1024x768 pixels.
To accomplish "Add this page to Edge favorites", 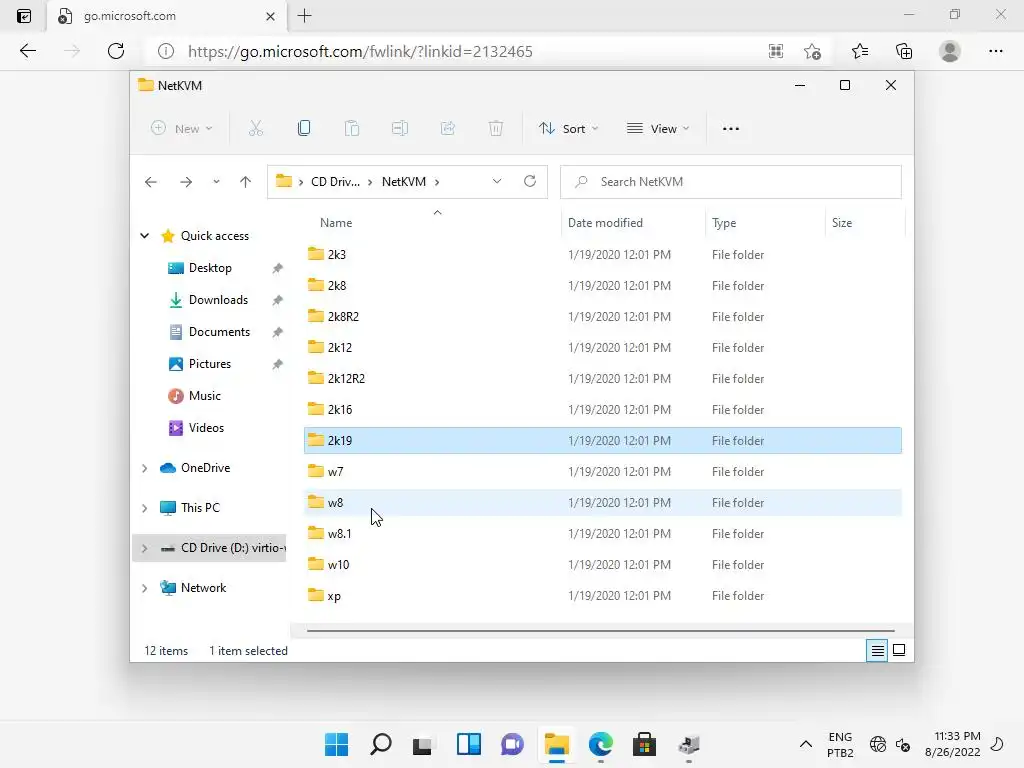I will [812, 51].
